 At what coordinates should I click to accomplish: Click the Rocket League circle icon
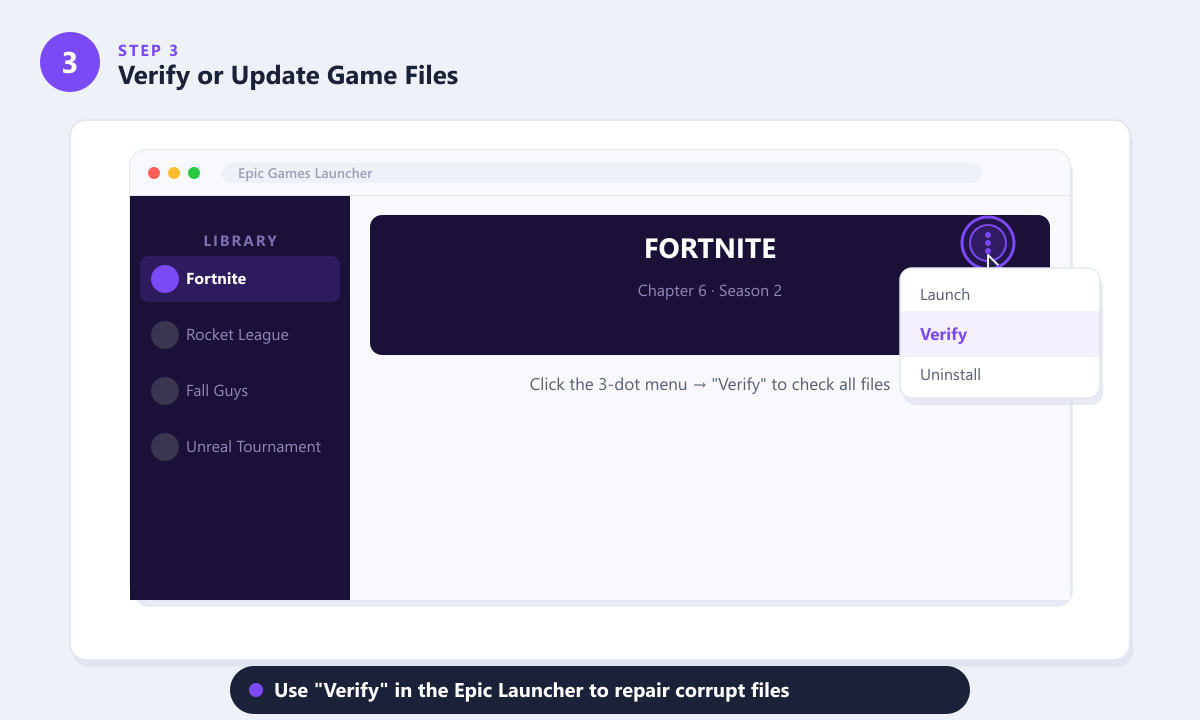point(165,335)
